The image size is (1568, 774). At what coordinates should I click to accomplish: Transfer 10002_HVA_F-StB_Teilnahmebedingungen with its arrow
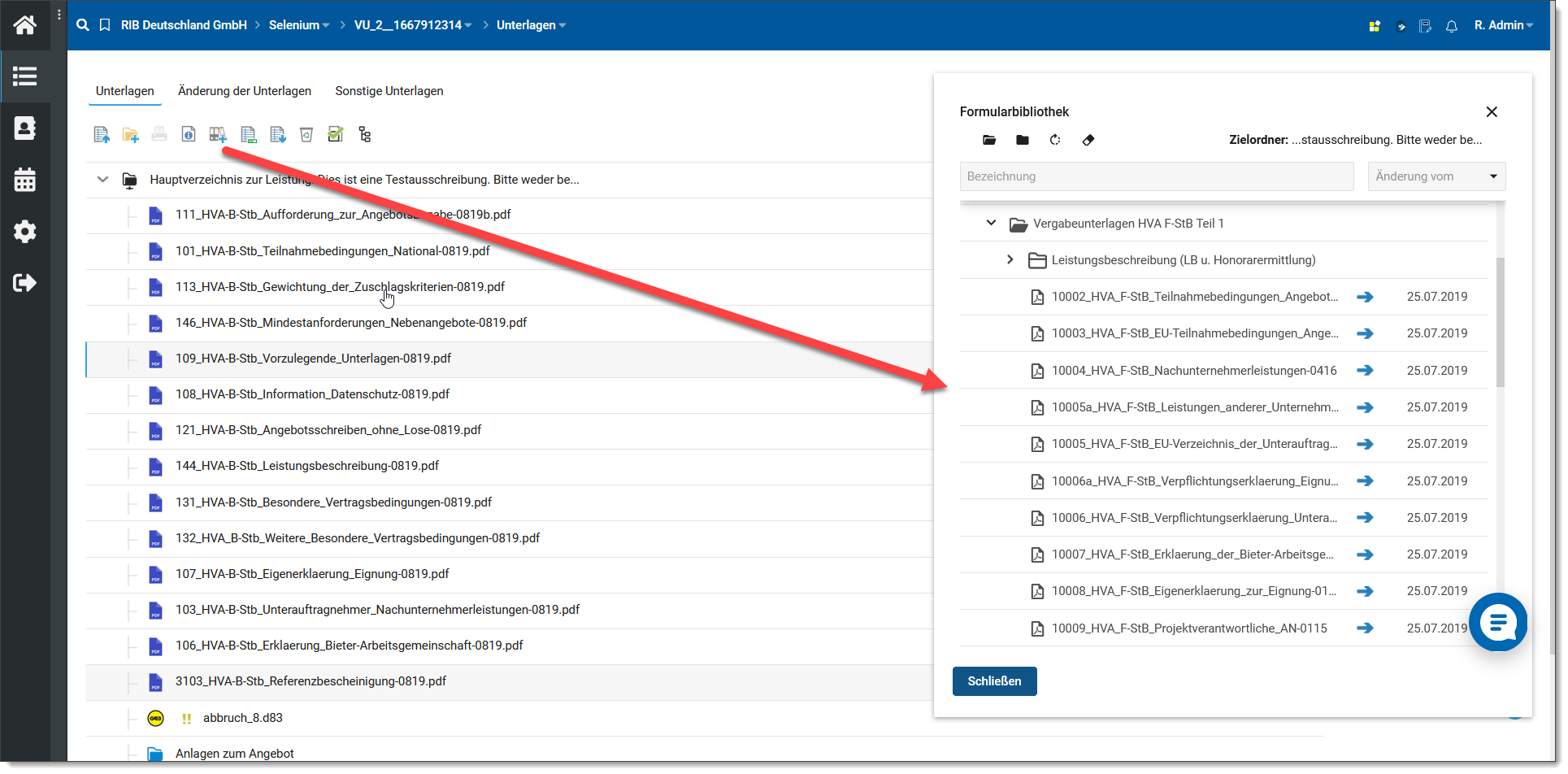(1366, 298)
